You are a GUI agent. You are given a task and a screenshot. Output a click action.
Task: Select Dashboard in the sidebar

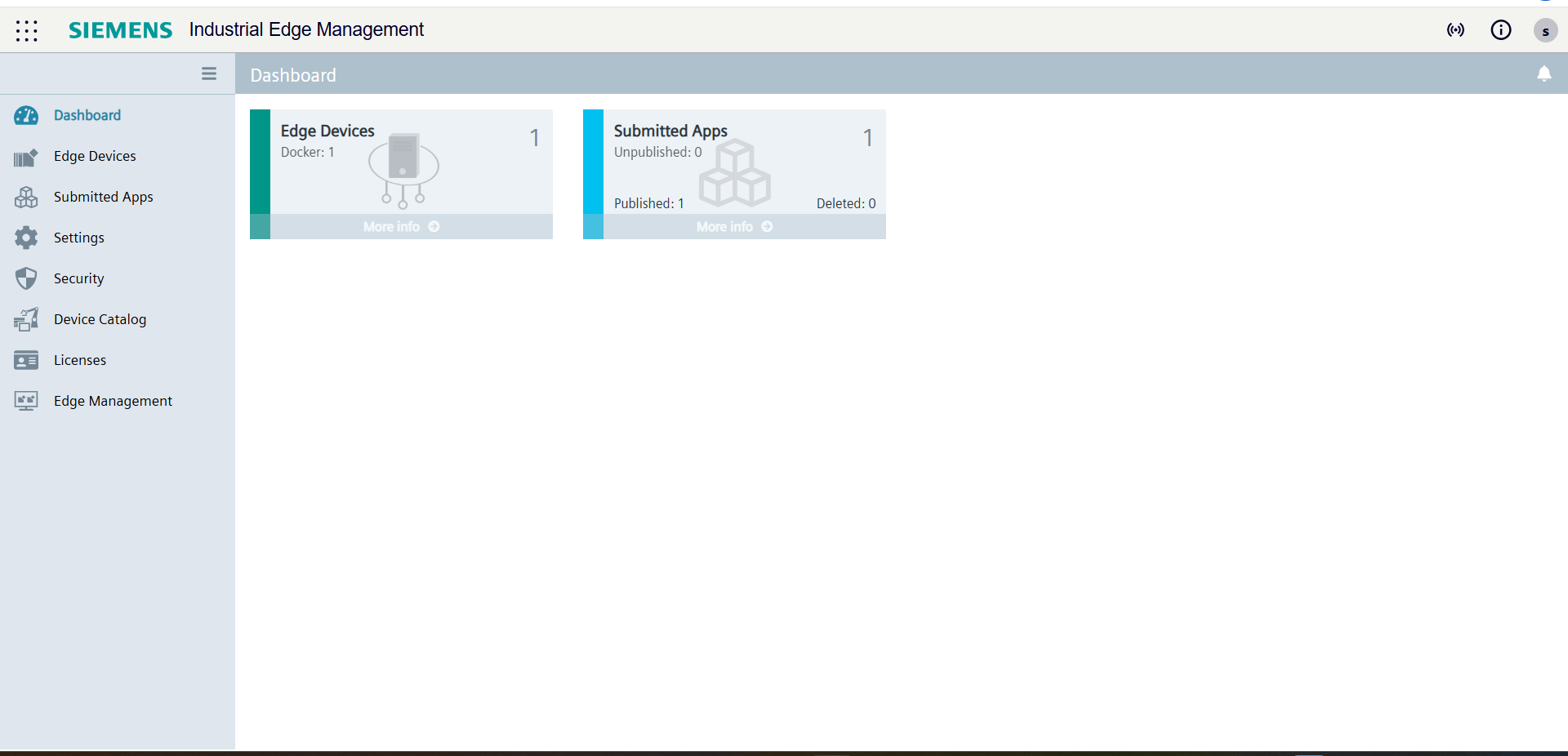25,115
